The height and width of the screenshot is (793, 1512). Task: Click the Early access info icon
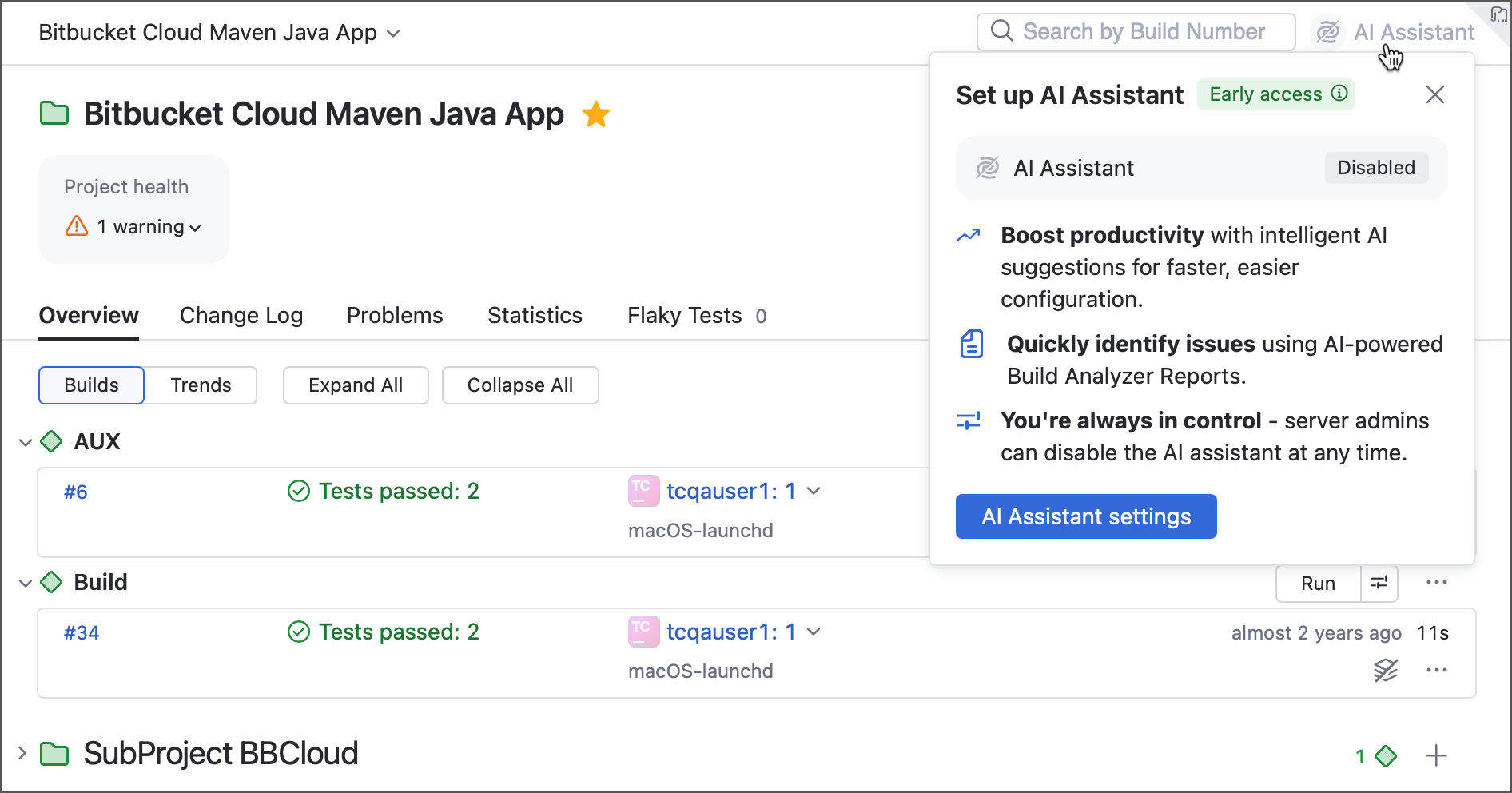pos(1339,94)
